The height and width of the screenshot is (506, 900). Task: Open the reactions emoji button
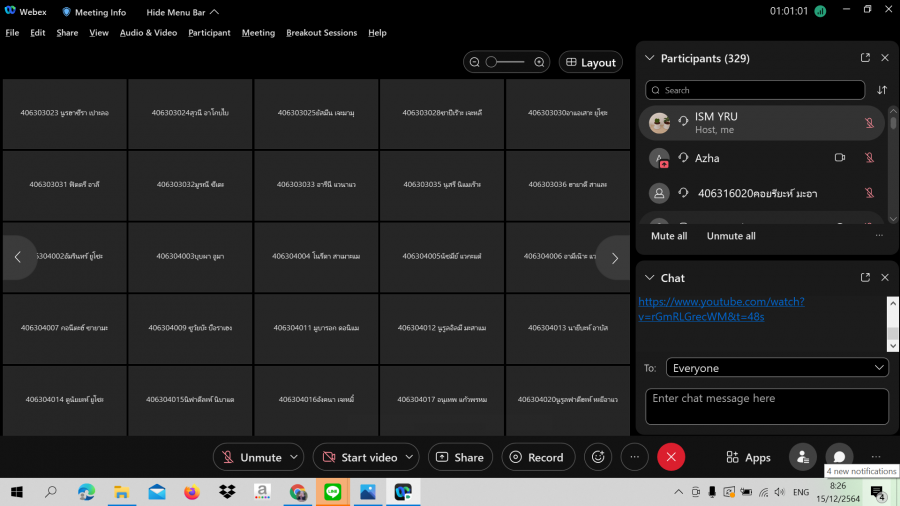(598, 457)
